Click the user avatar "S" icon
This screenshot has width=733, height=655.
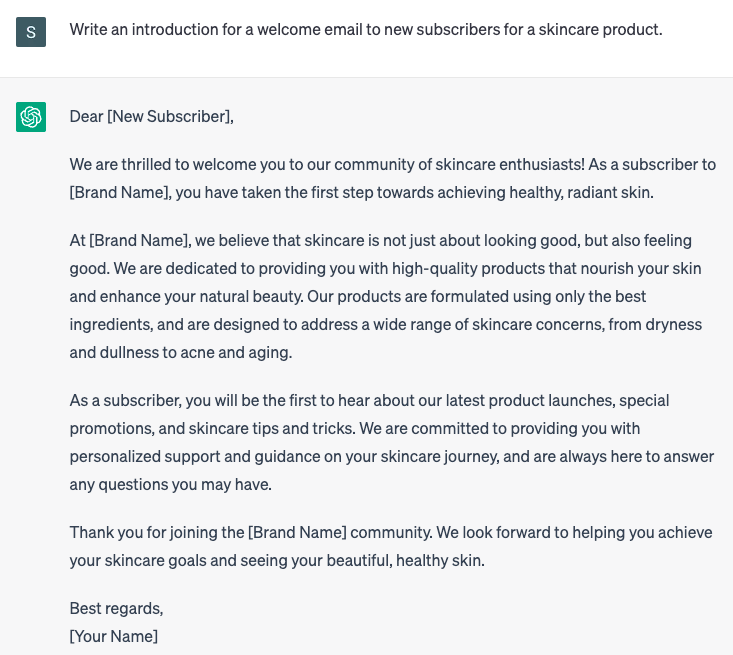pos(31,32)
